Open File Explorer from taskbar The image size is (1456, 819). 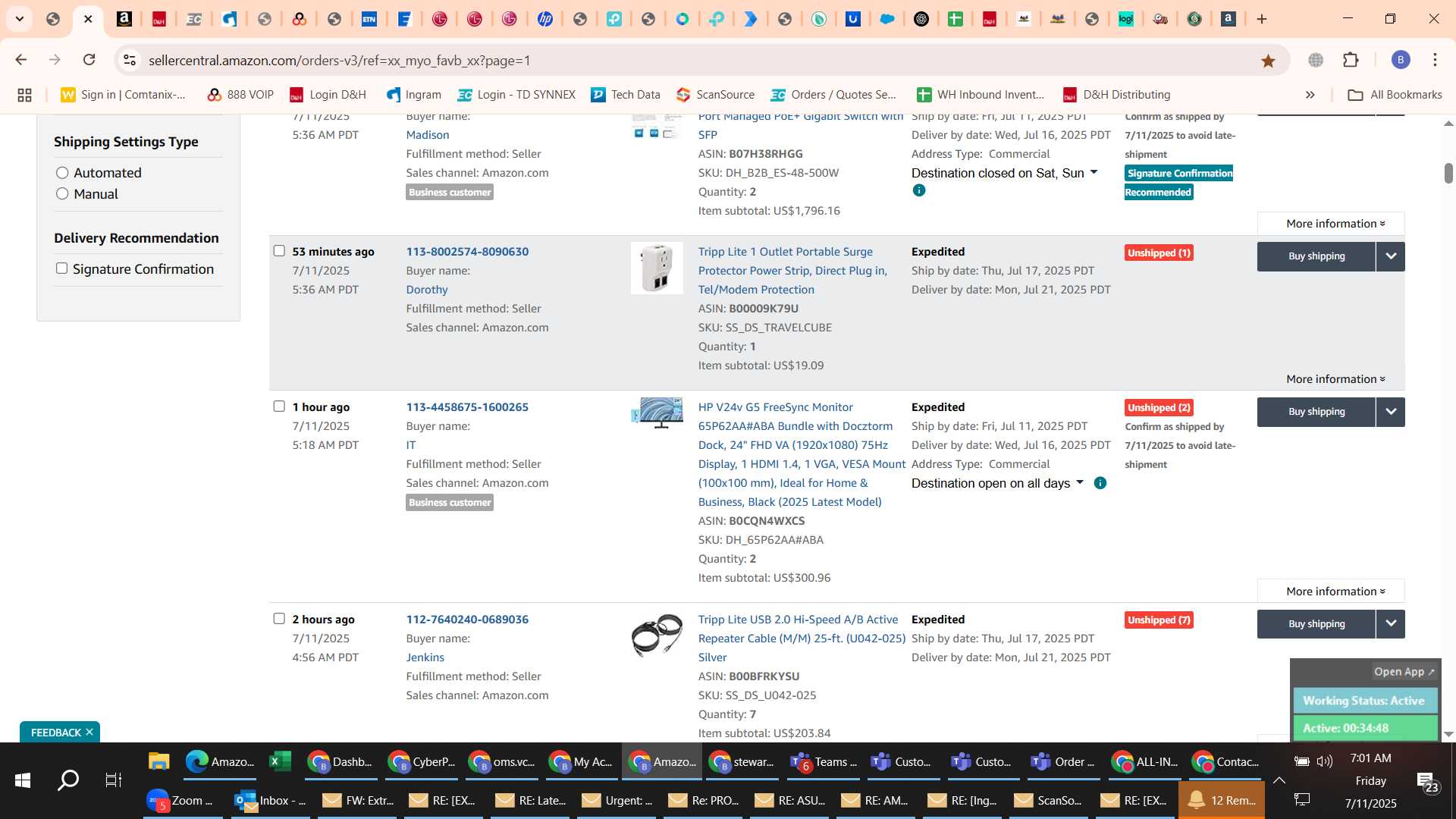point(158,761)
